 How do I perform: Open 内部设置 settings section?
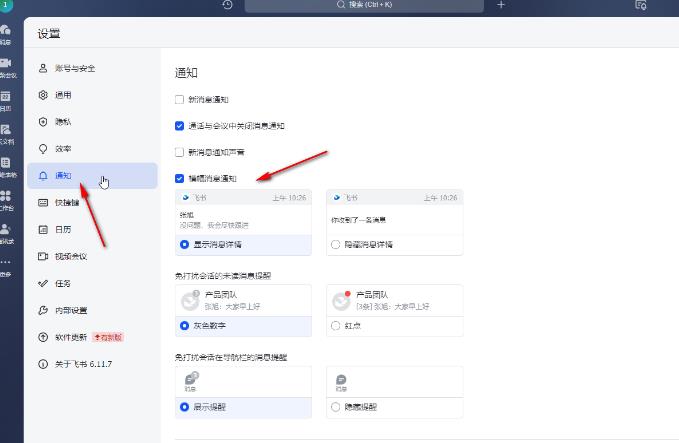[92, 310]
